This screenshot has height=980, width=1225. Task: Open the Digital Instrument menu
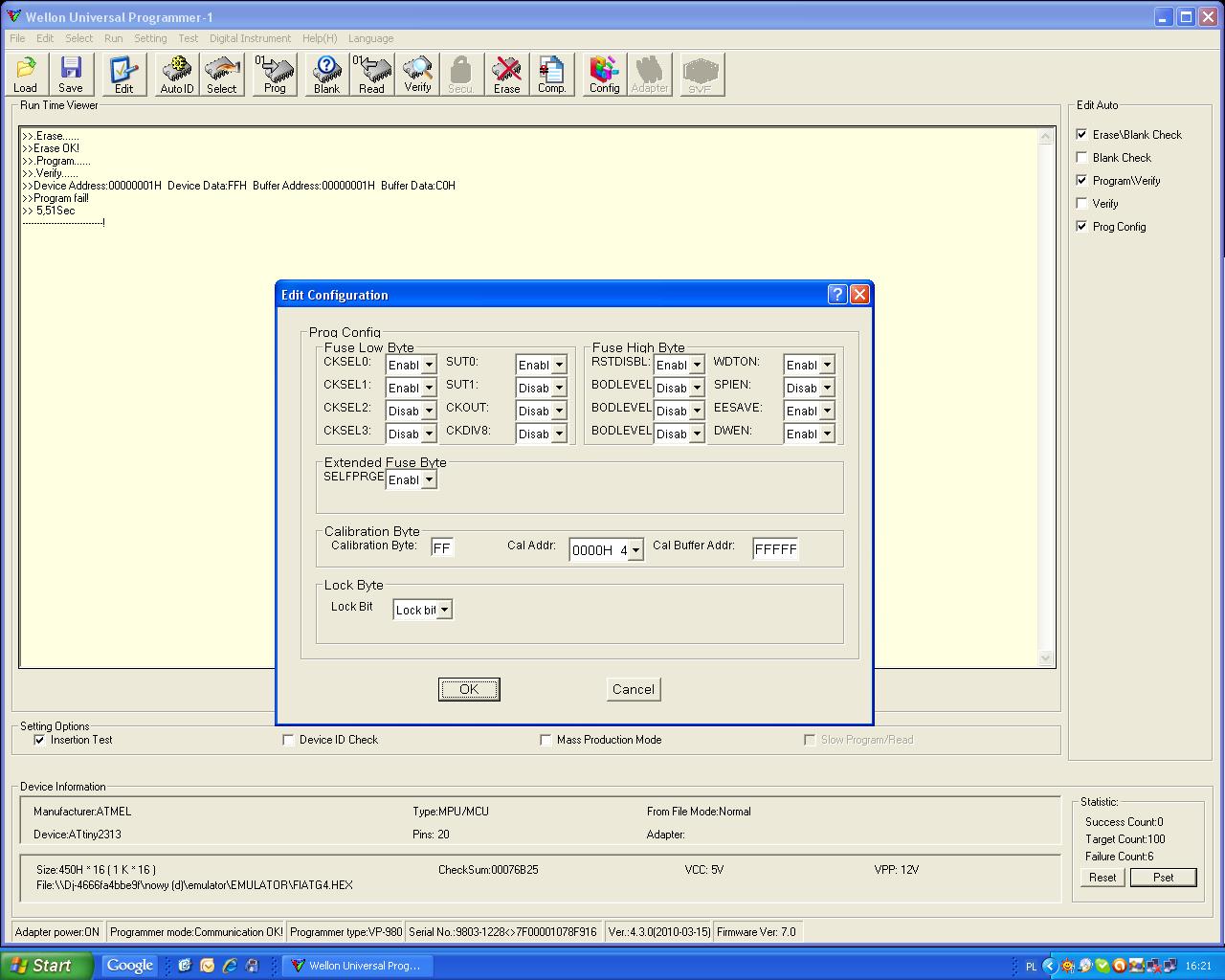coord(250,38)
